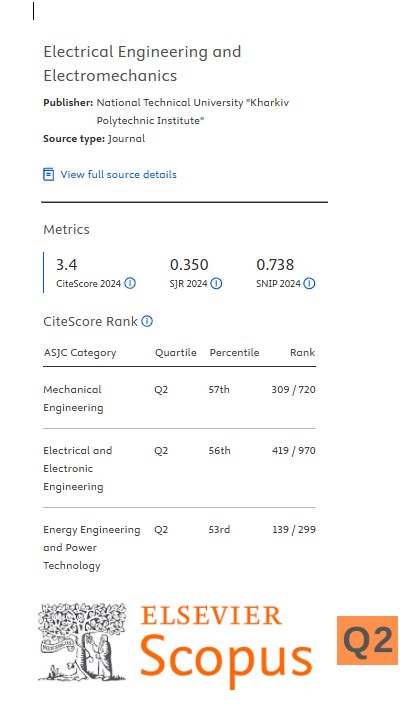Click the ASJC Category column header
The image size is (410, 710).
pos(80,353)
